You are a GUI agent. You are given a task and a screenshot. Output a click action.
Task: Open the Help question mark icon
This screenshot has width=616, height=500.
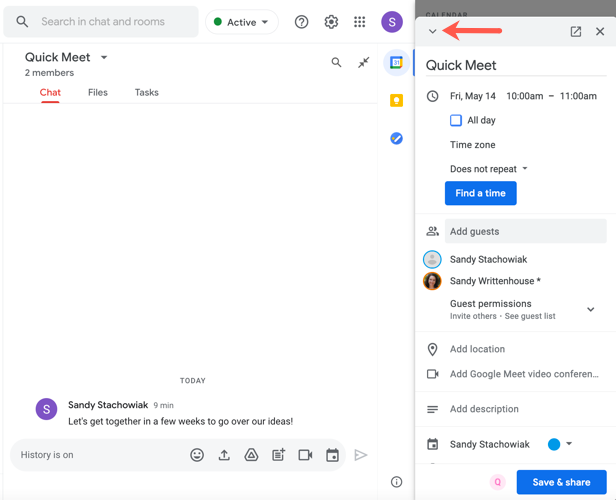301,22
